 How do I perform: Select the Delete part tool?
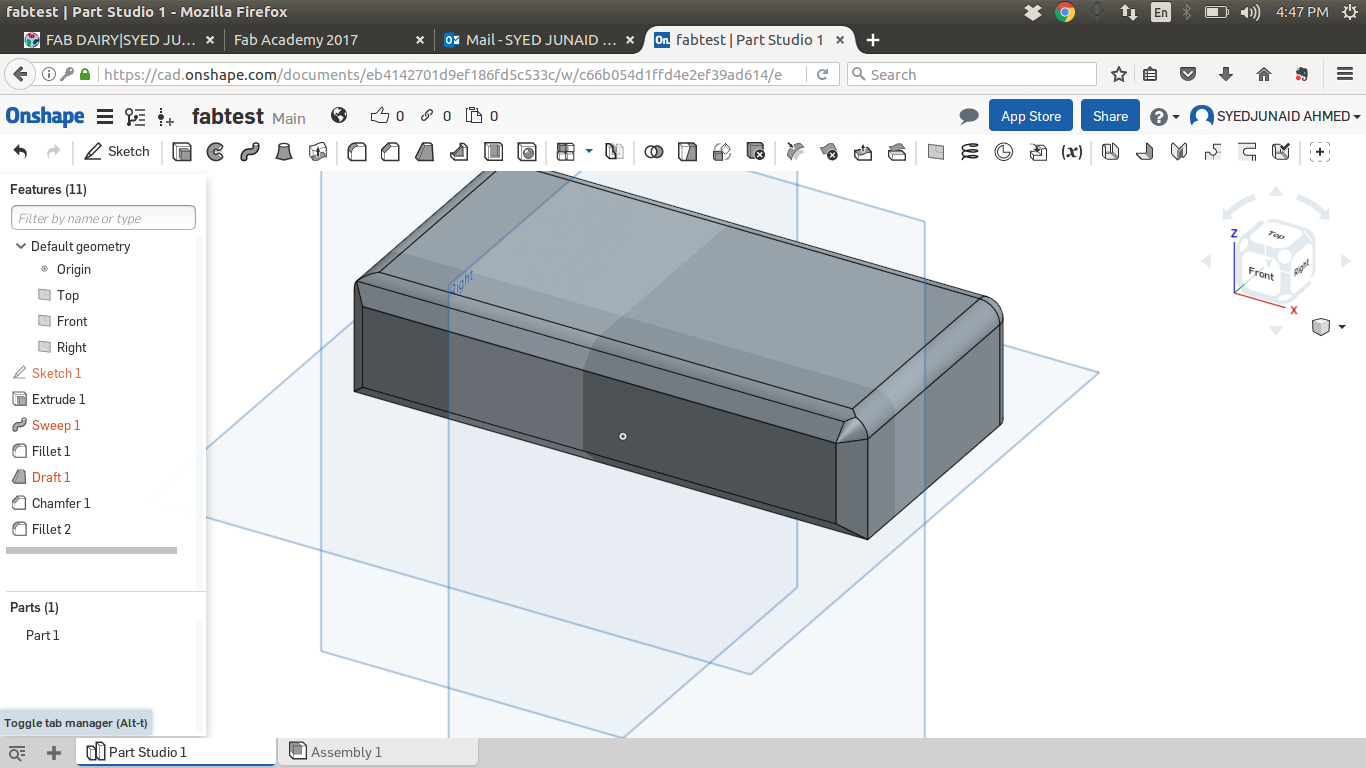756,152
